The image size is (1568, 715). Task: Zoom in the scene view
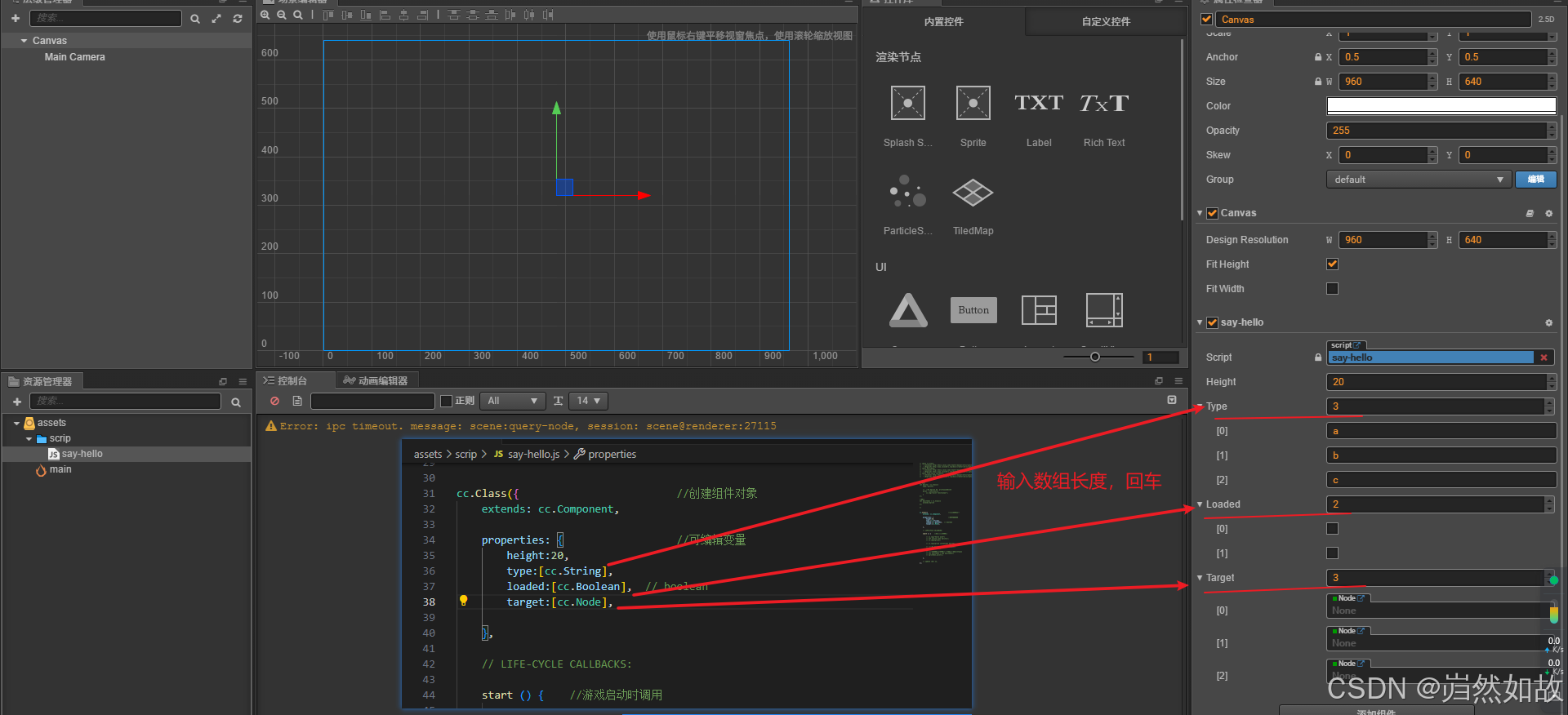(x=265, y=15)
